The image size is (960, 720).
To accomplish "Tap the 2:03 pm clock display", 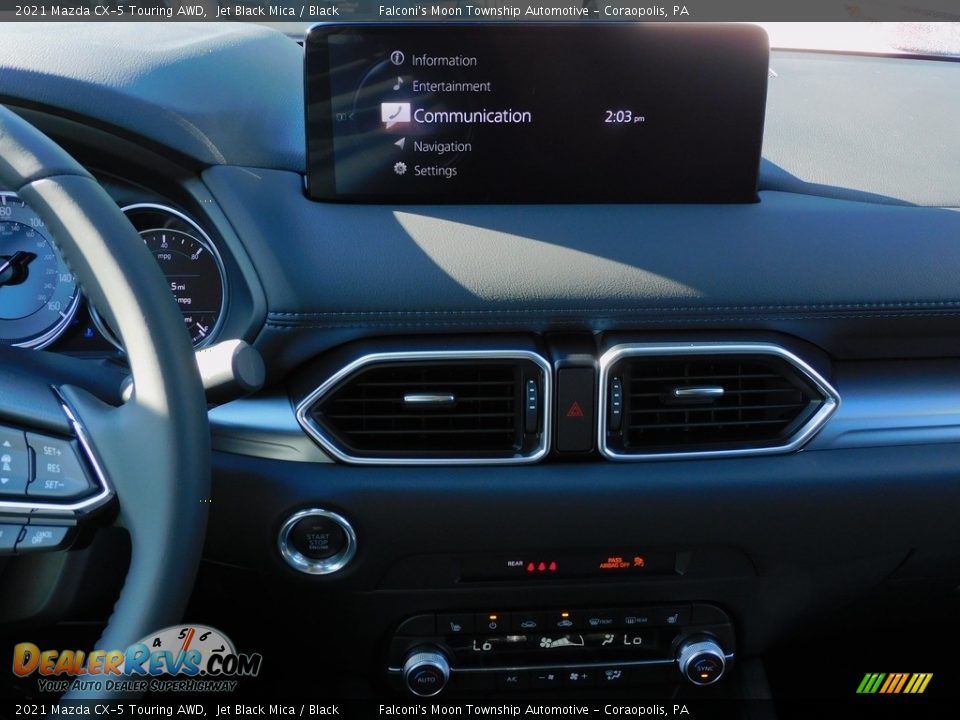I will pos(624,116).
